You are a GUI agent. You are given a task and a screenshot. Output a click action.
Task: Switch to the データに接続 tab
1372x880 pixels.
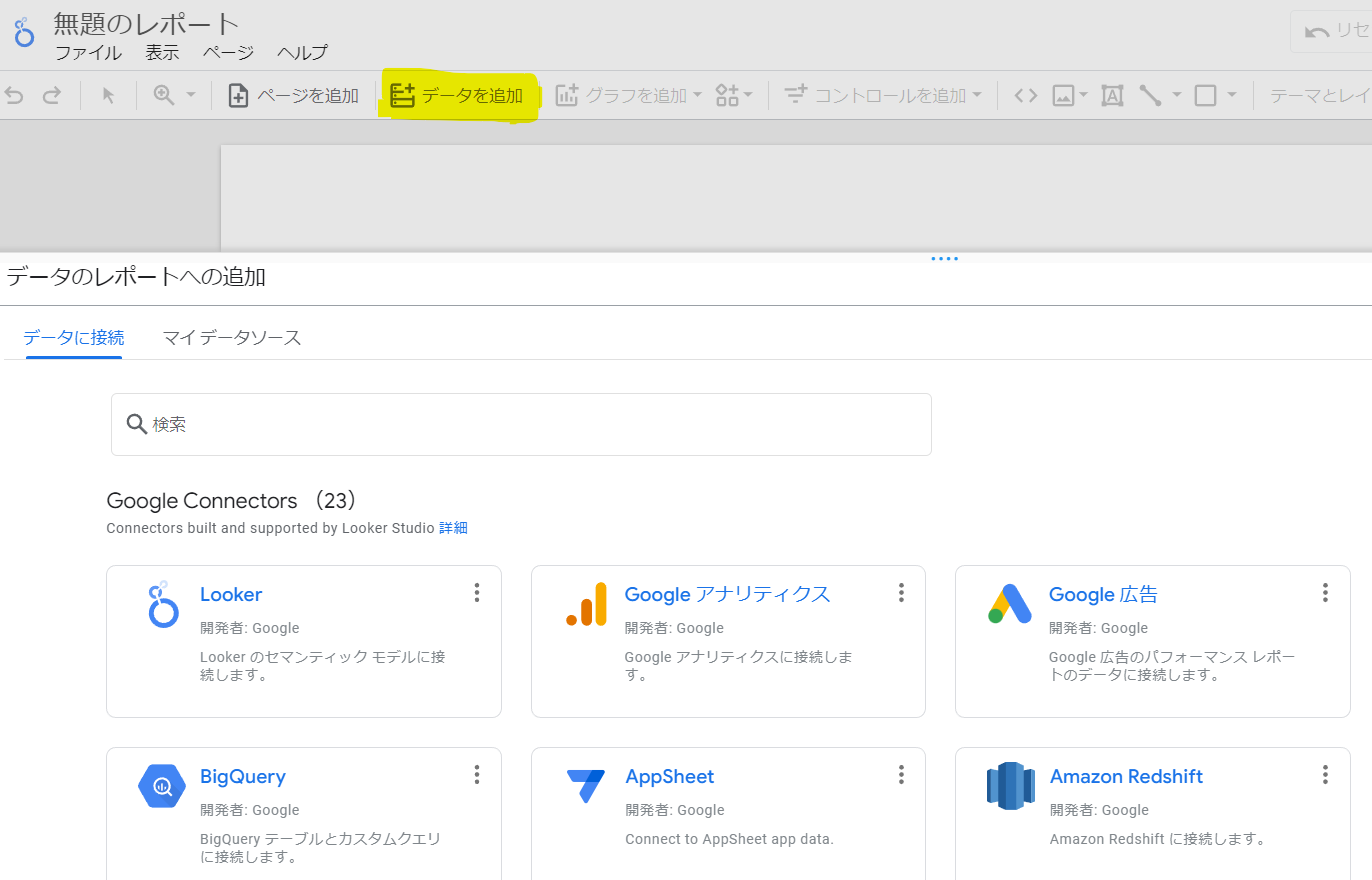click(x=74, y=337)
